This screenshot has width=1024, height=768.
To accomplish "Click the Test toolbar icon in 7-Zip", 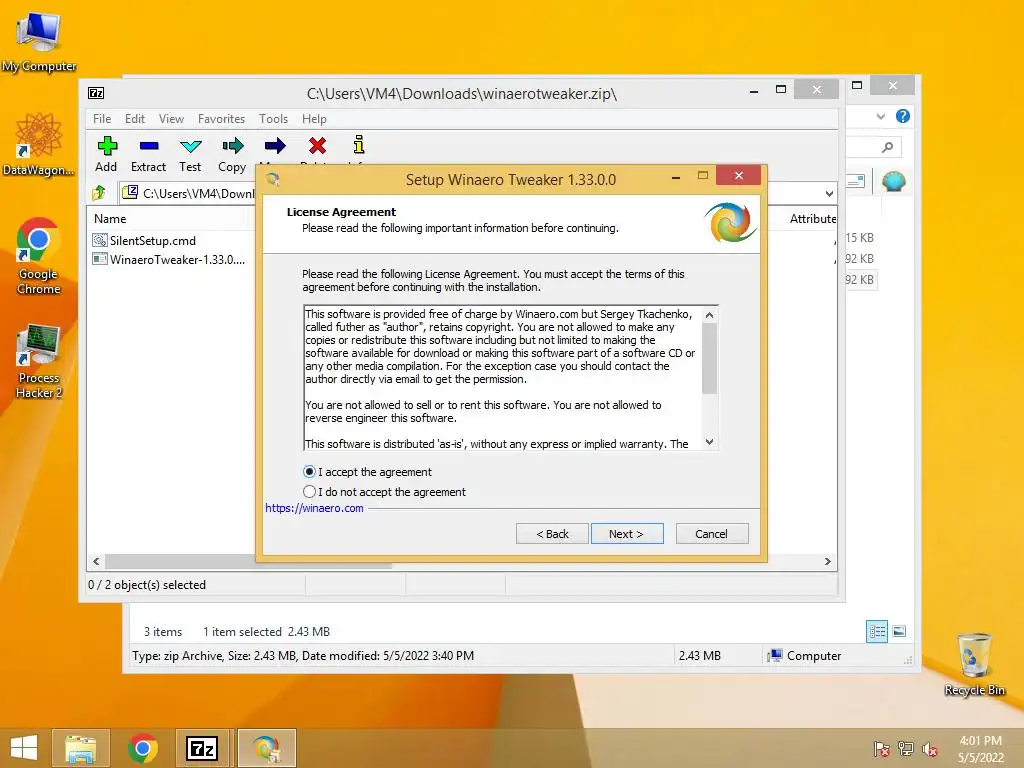I will [x=191, y=146].
